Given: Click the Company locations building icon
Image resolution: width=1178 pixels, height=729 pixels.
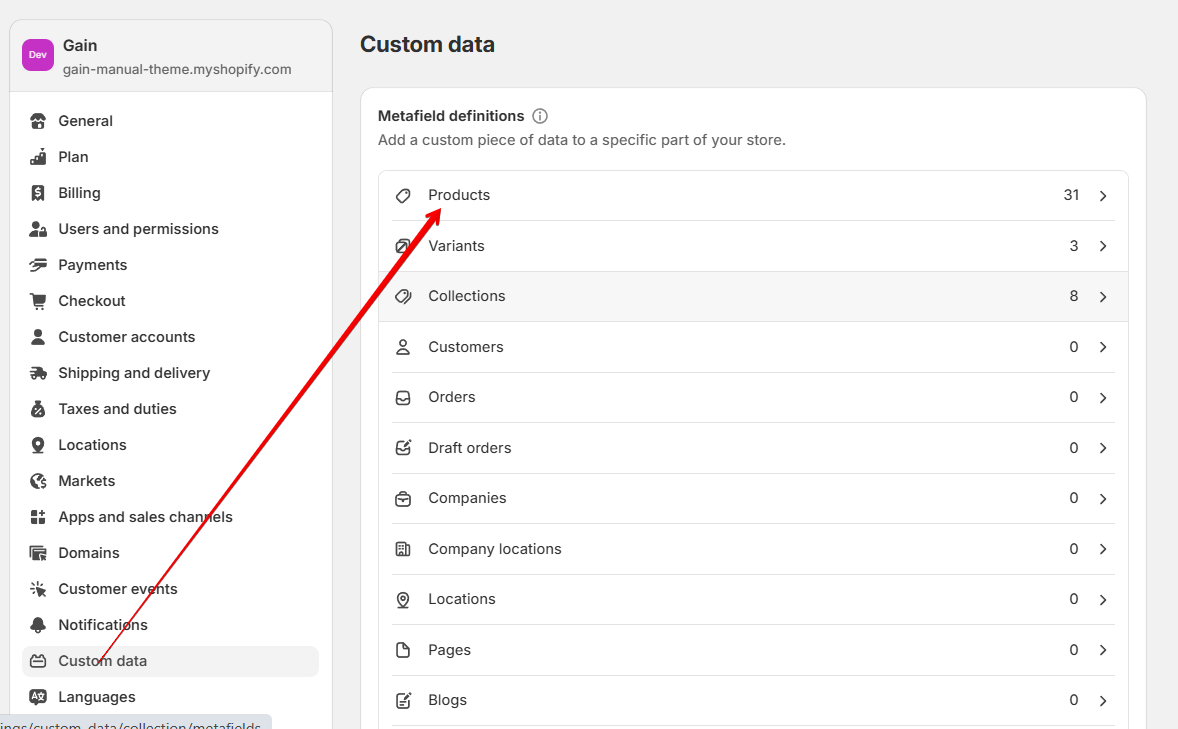Looking at the screenshot, I should point(403,549).
